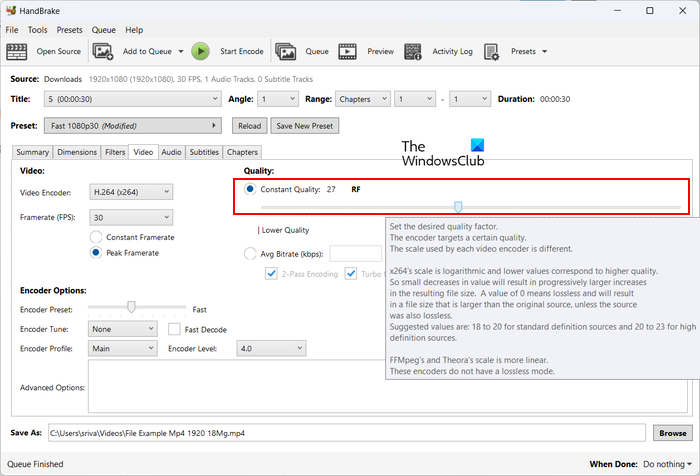Click the Queue Finished status text
Screen dimensions: 700x476
[35, 464]
